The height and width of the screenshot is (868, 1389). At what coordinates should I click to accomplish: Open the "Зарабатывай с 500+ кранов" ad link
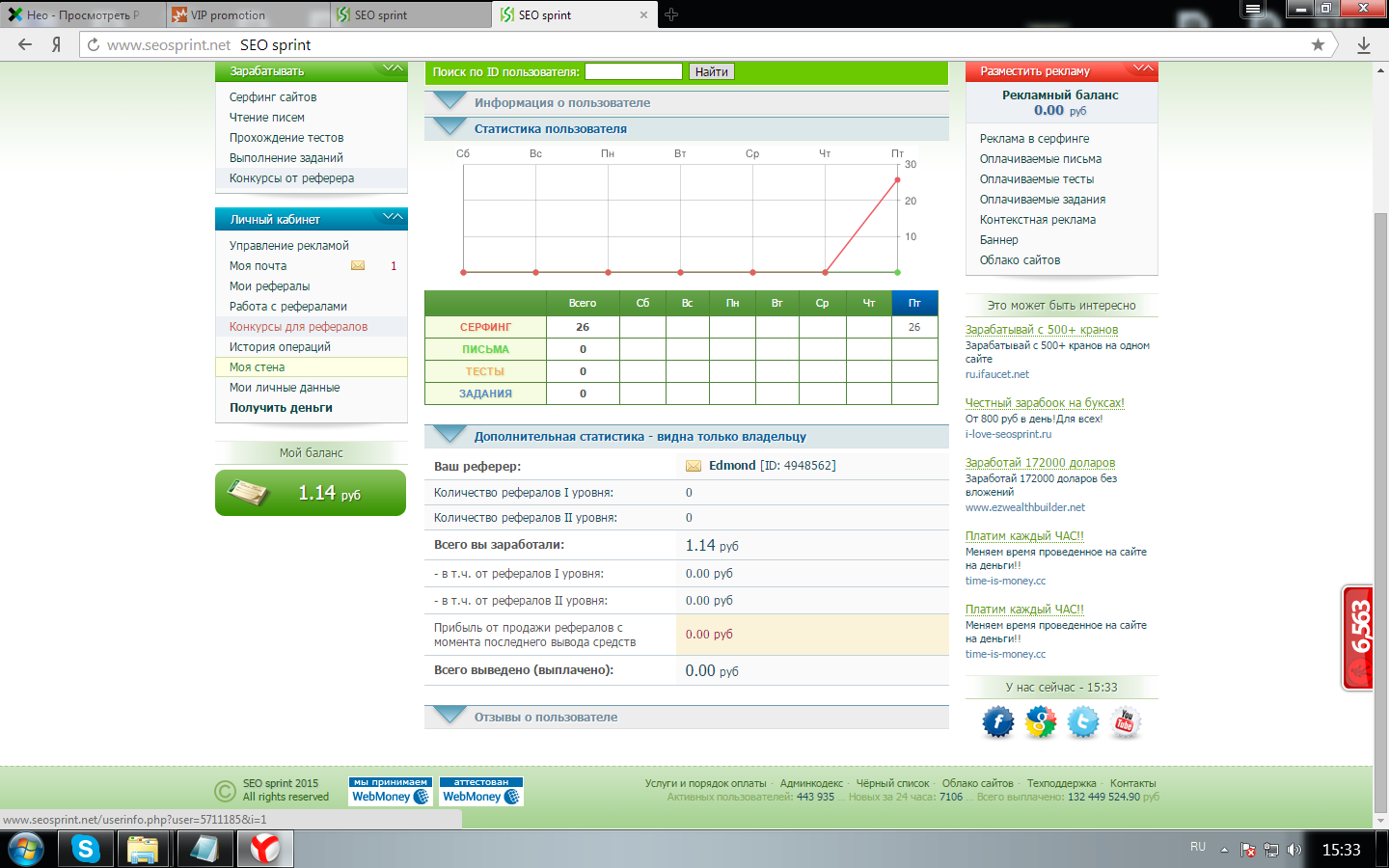pyautogui.click(x=1042, y=330)
